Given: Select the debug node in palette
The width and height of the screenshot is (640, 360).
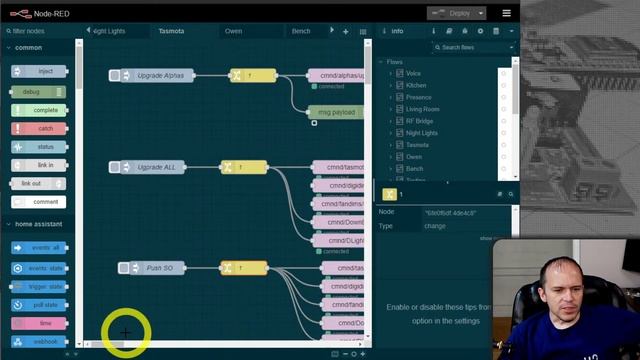Looking at the screenshot, I should (38, 92).
